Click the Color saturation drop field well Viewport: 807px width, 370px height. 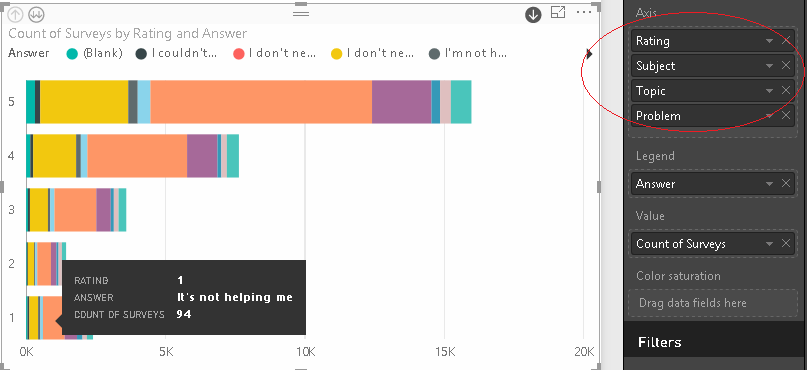[x=713, y=303]
